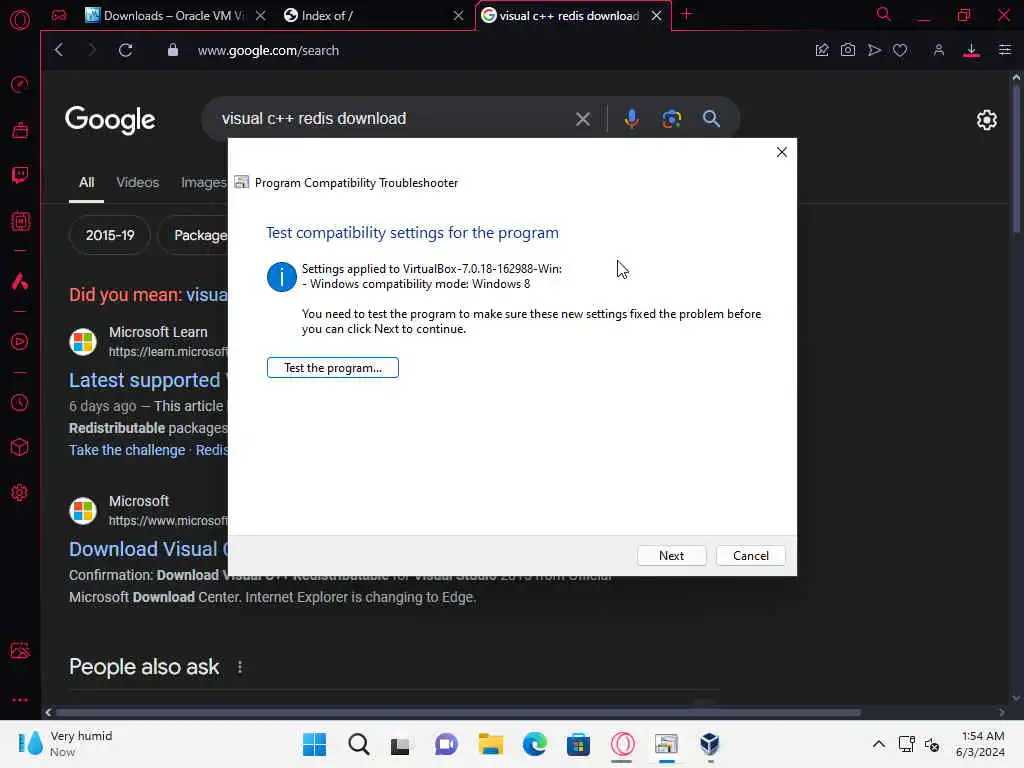Screen dimensions: 1024x768
Task: Open GX Control speedometer icon in sidebar
Action: tap(20, 84)
